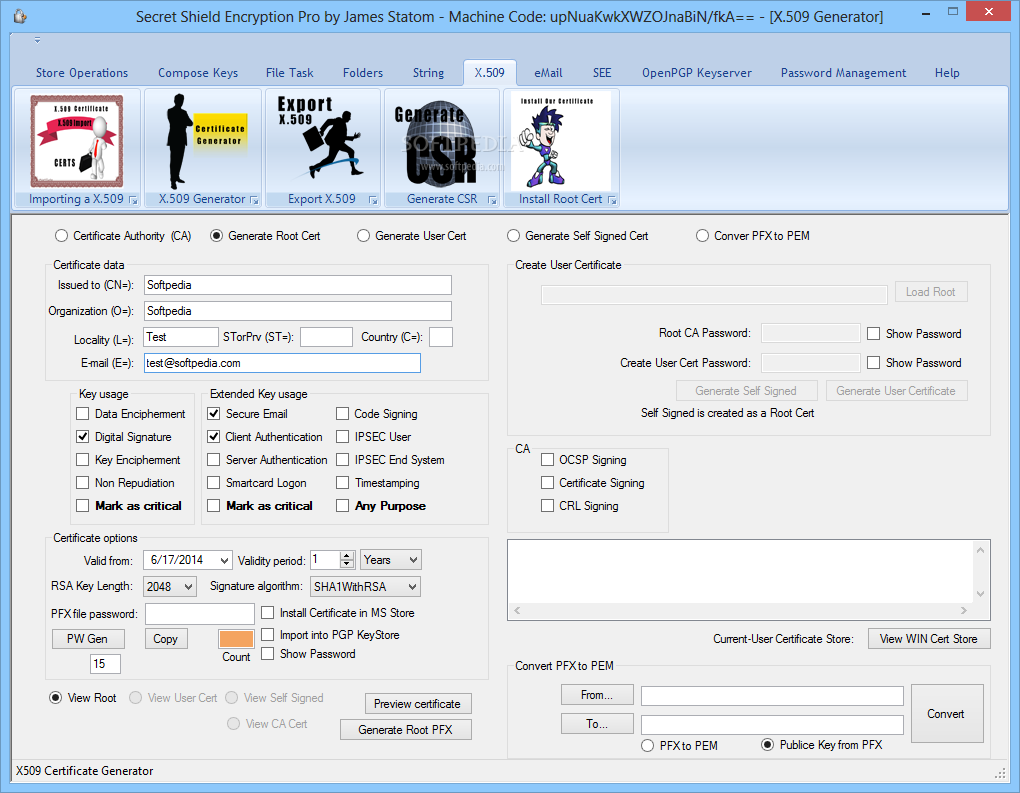The image size is (1020, 793).
Task: Click the Issued to (CN=) field
Action: click(x=297, y=285)
